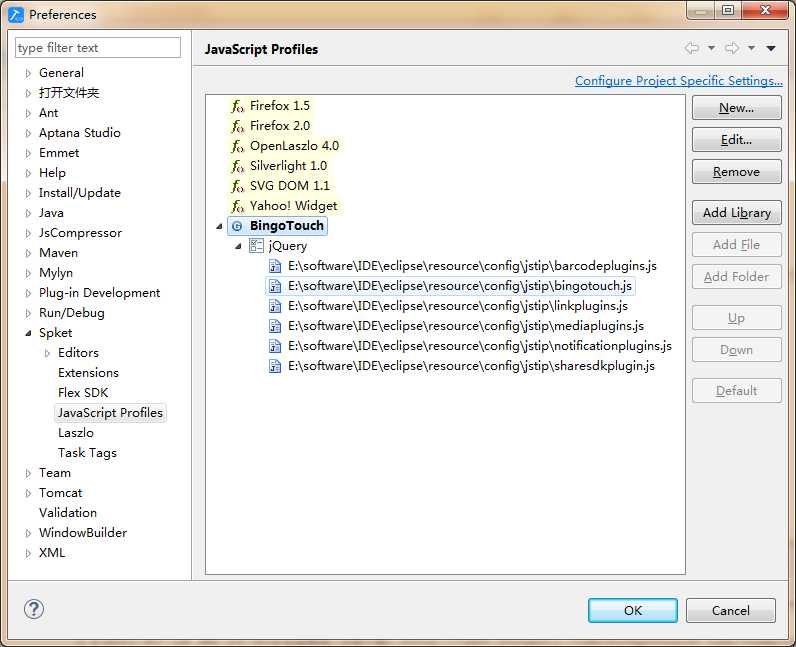This screenshot has width=796, height=647.
Task: Click the Silverlight 1.0 profile icon
Action: pos(237,166)
